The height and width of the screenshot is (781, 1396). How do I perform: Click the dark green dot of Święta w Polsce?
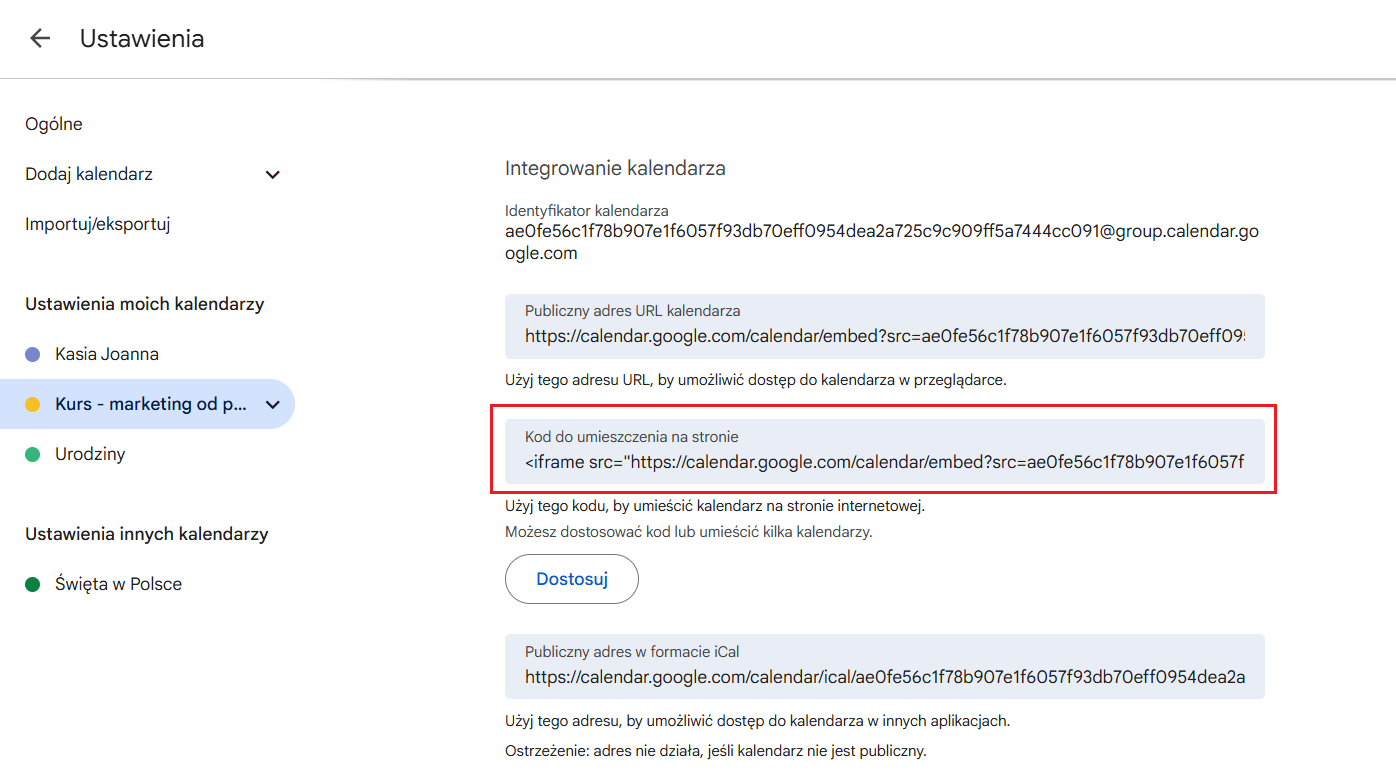coord(32,584)
